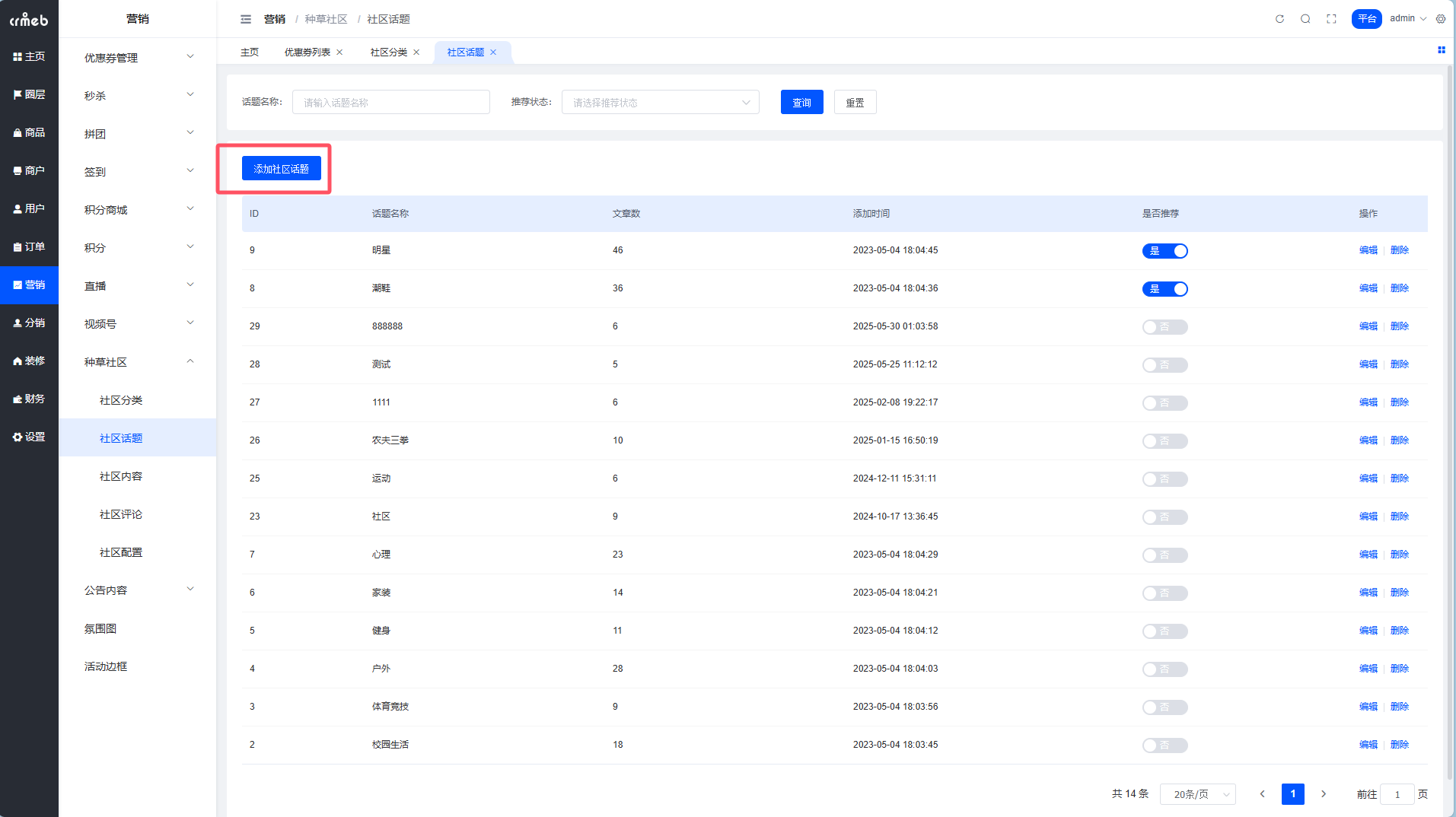Enable recommend switch for 888888 topic

point(1164,327)
